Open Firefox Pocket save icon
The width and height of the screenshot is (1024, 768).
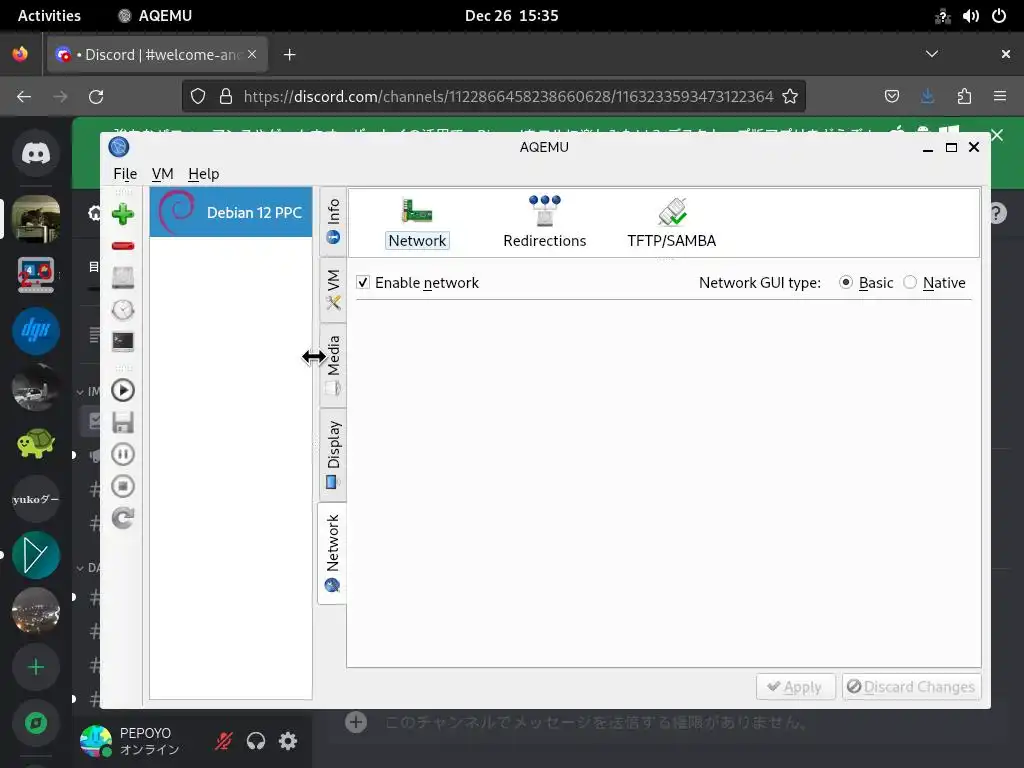[x=891, y=97]
